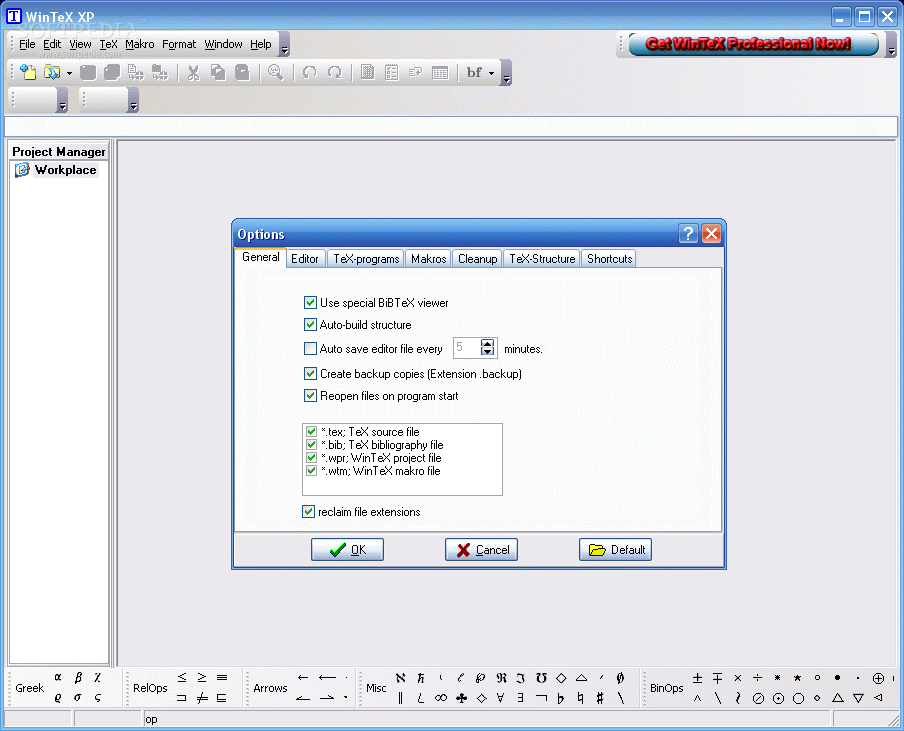The image size is (904, 731).
Task: Insert the there-exists symbol
Action: pyautogui.click(x=521, y=698)
